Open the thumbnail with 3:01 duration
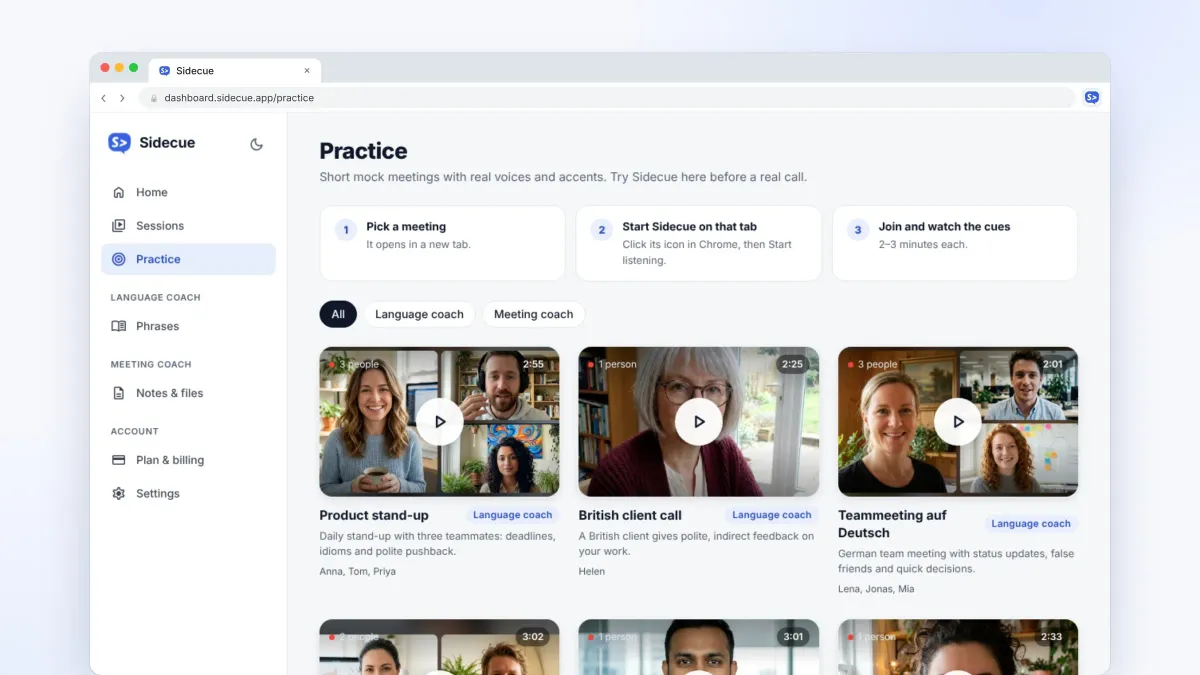 [x=699, y=647]
